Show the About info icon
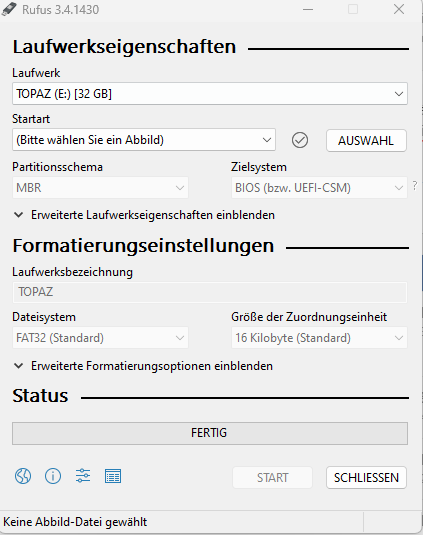Image resolution: width=423 pixels, height=535 pixels. point(53,476)
